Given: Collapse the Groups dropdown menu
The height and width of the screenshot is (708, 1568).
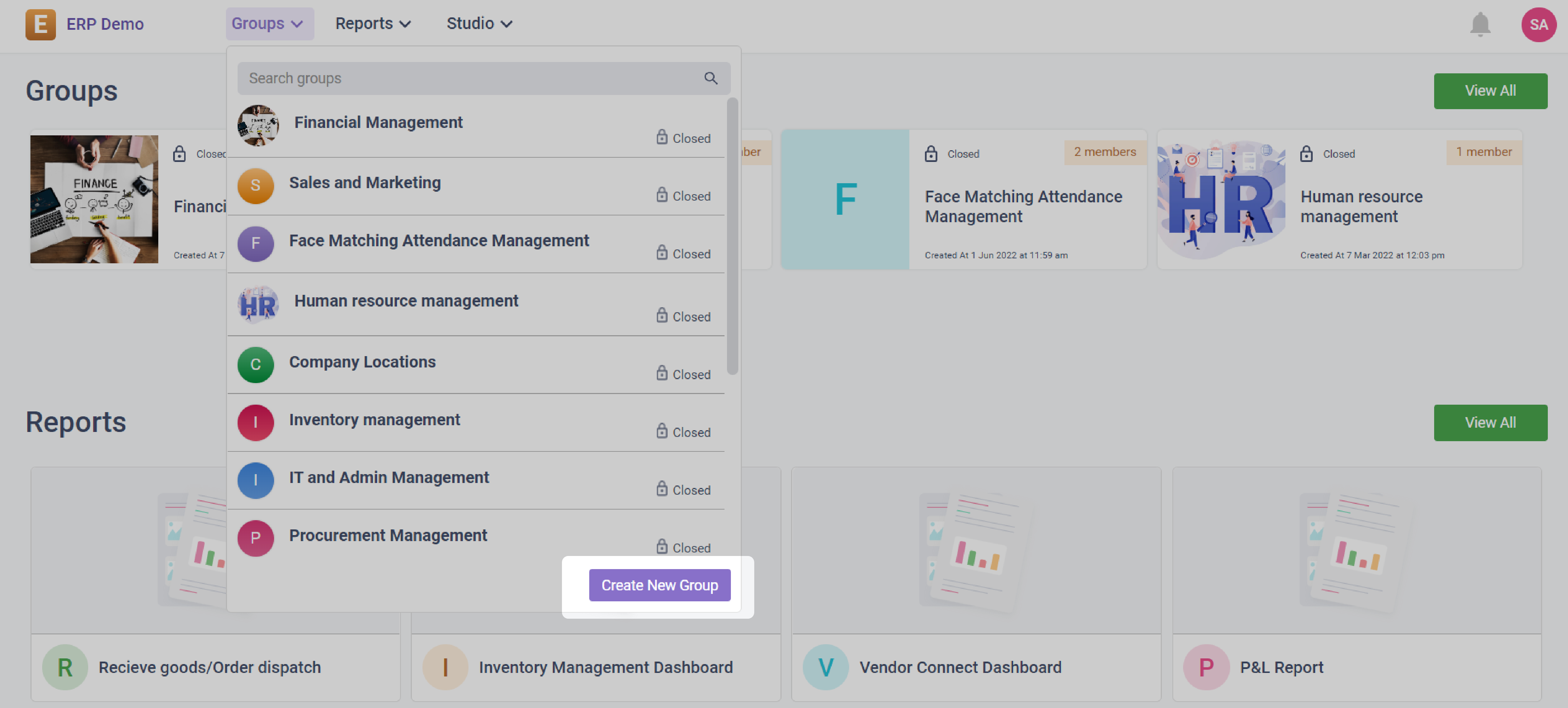Looking at the screenshot, I should click(269, 24).
